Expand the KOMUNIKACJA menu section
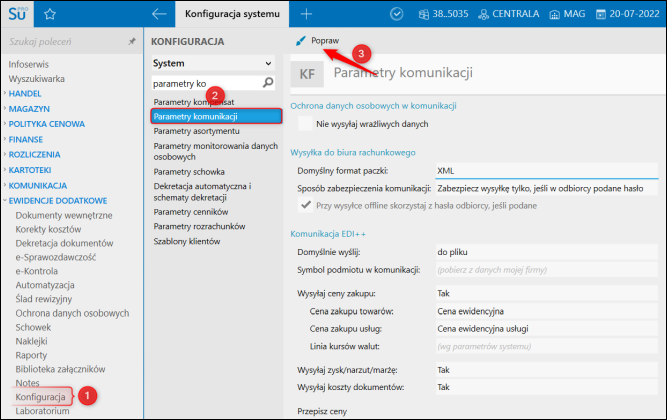This screenshot has width=667, height=420. 37,186
